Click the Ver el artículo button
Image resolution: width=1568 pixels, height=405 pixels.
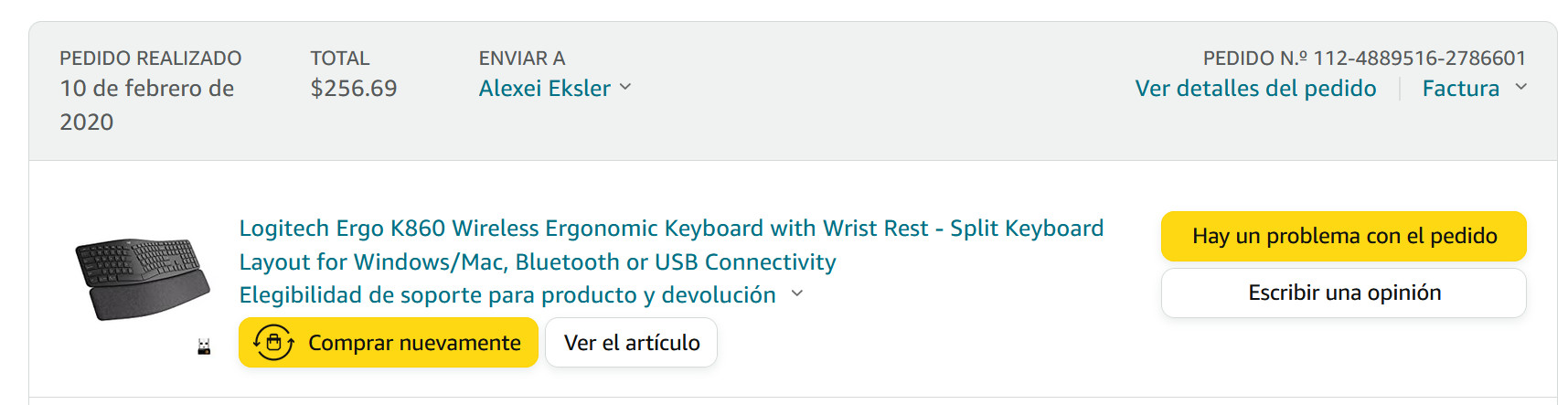point(631,343)
